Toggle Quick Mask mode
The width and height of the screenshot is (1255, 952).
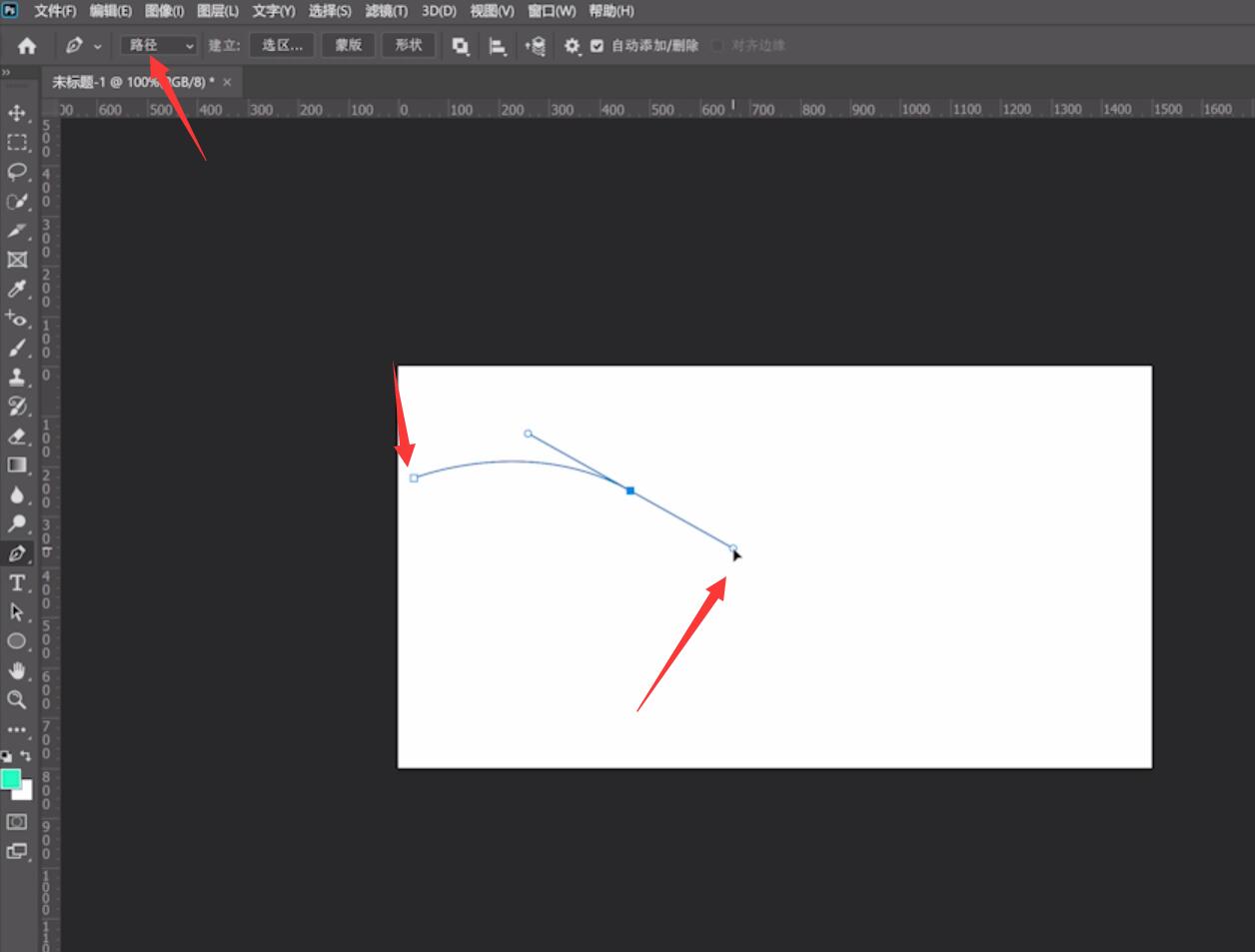click(x=17, y=821)
